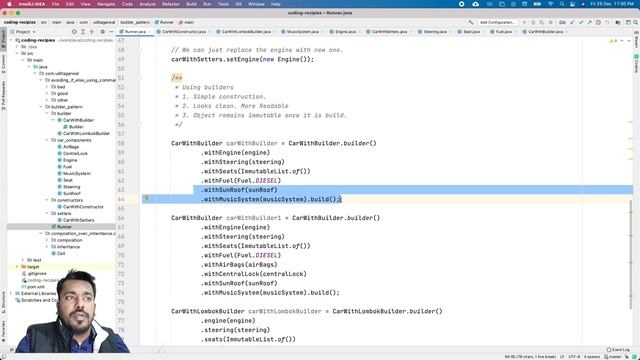
Task: Click the Apple logo menu
Action: [9, 4]
